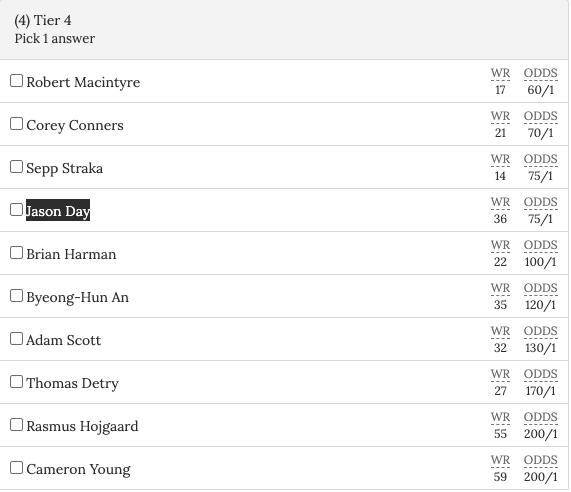
Task: Click the ODDS label in Robert Macintyre row
Action: tap(540, 73)
